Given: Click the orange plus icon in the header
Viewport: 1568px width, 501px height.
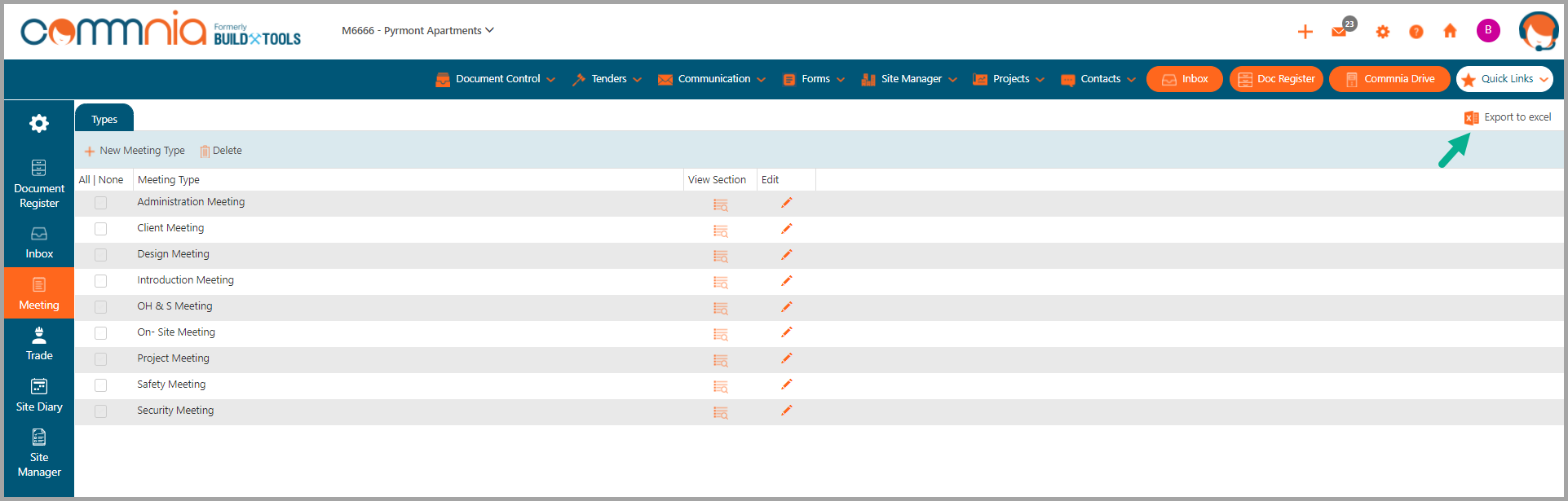Looking at the screenshot, I should coord(1305,32).
